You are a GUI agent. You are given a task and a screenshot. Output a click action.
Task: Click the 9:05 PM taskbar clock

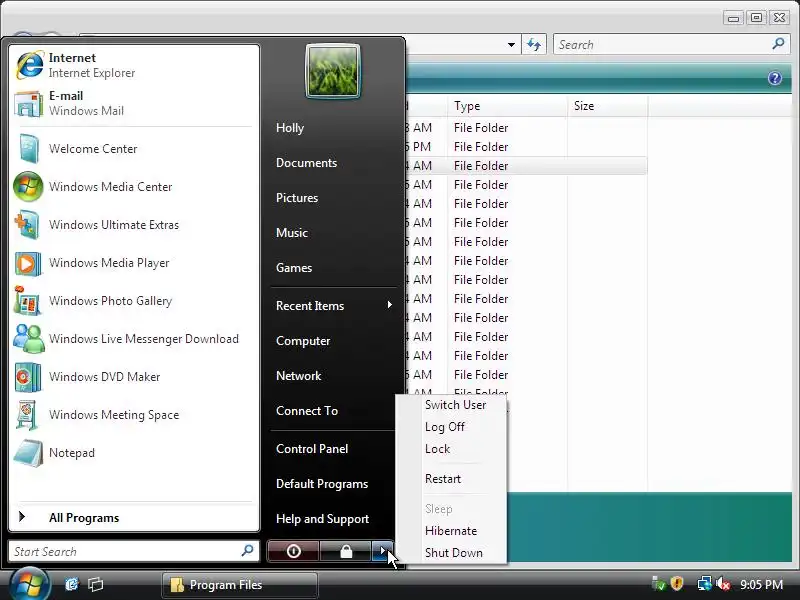pyautogui.click(x=761, y=584)
